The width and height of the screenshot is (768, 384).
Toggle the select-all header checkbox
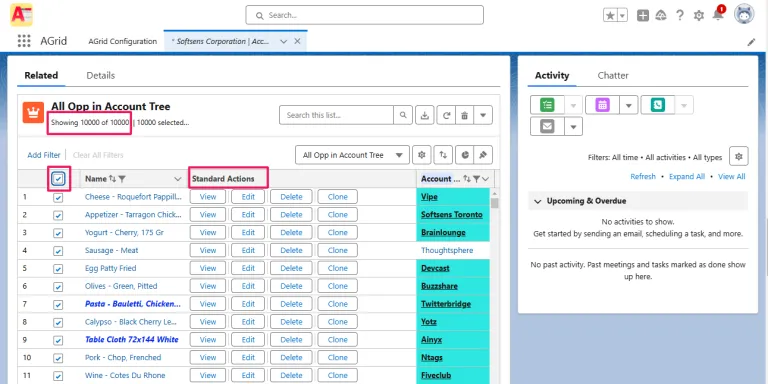[58, 179]
